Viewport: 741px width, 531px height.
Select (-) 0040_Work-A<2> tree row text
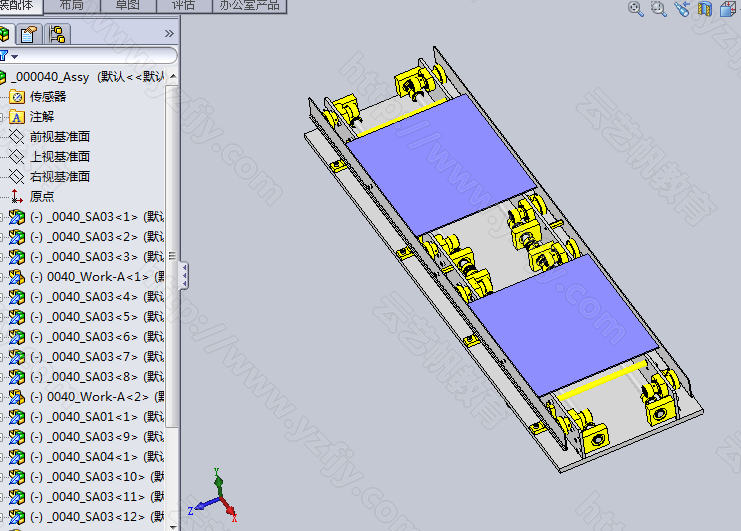pyautogui.click(x=97, y=397)
